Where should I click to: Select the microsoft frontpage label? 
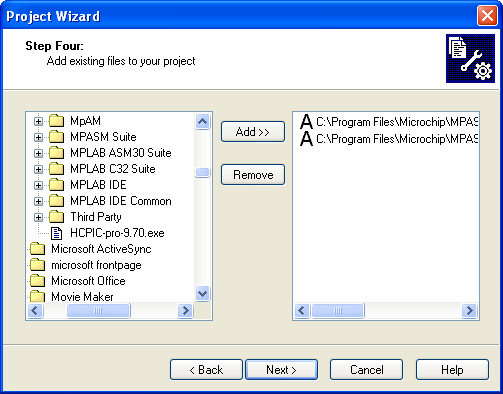96,265
